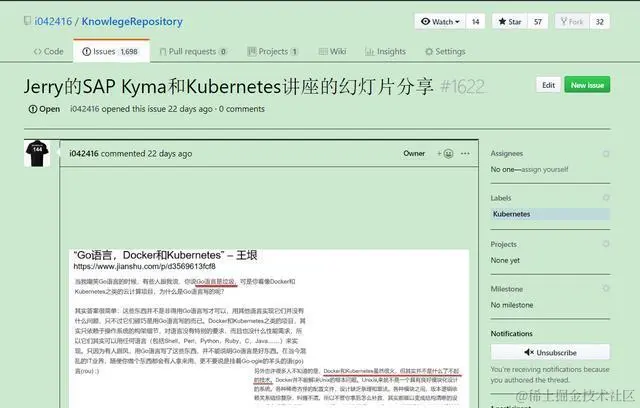Unsubscribe from issue notifications
Viewport: 640px width, 408px height.
[x=550, y=352]
